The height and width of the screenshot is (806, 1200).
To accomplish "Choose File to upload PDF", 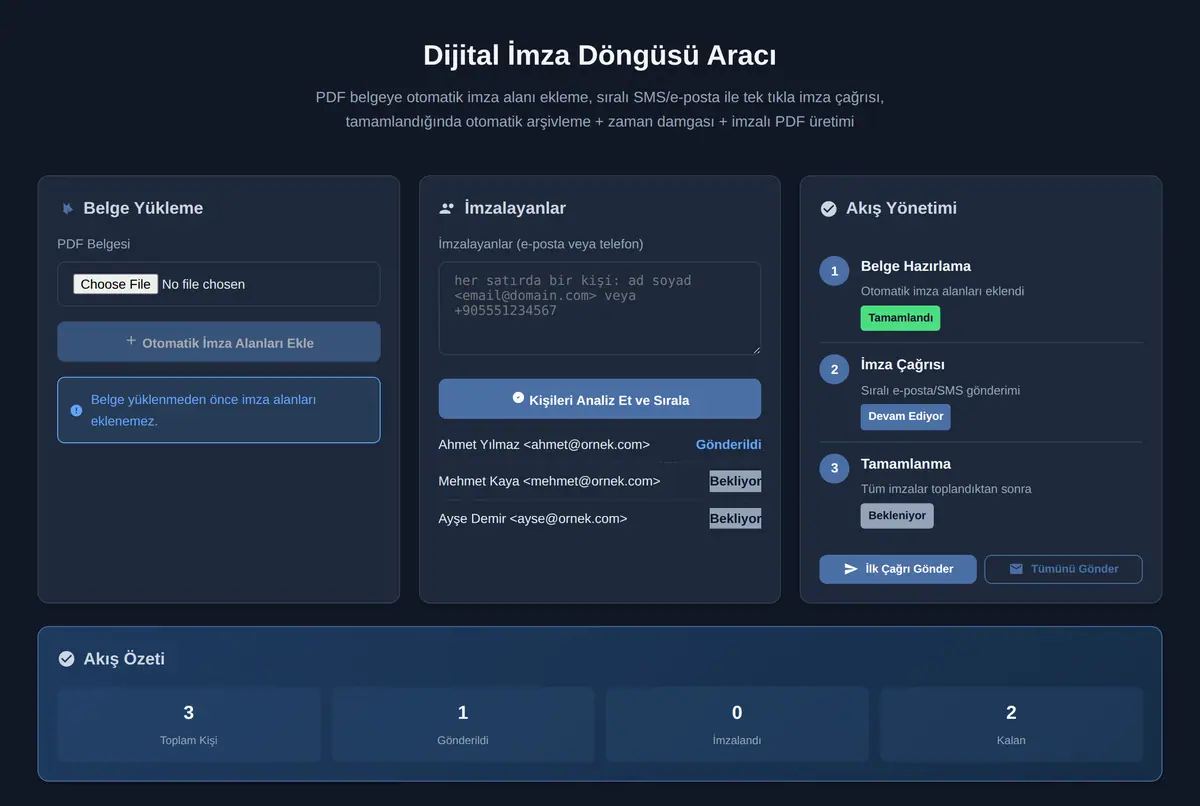I will click(x=115, y=284).
